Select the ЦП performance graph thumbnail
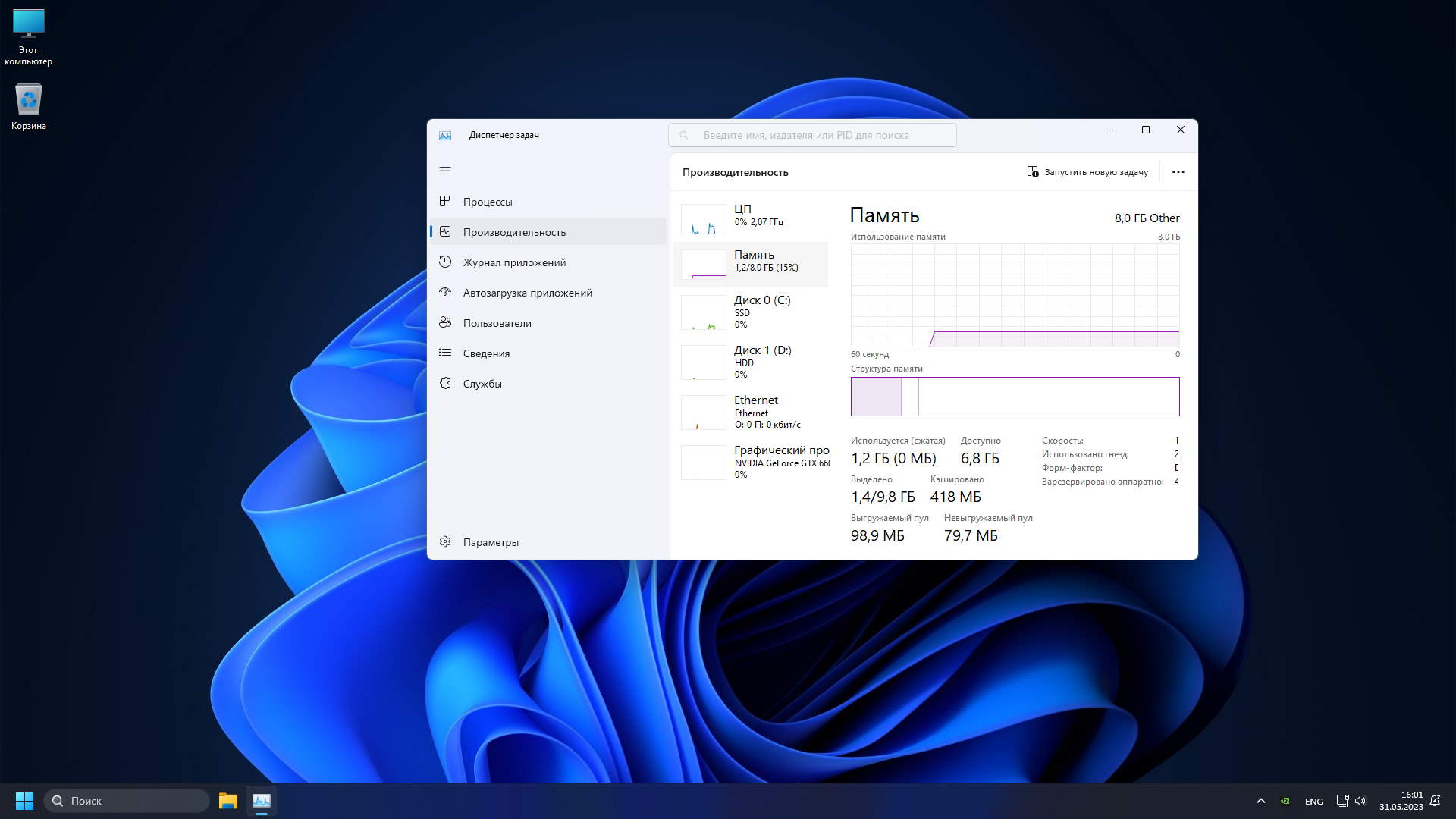Viewport: 1456px width, 819px height. [704, 218]
